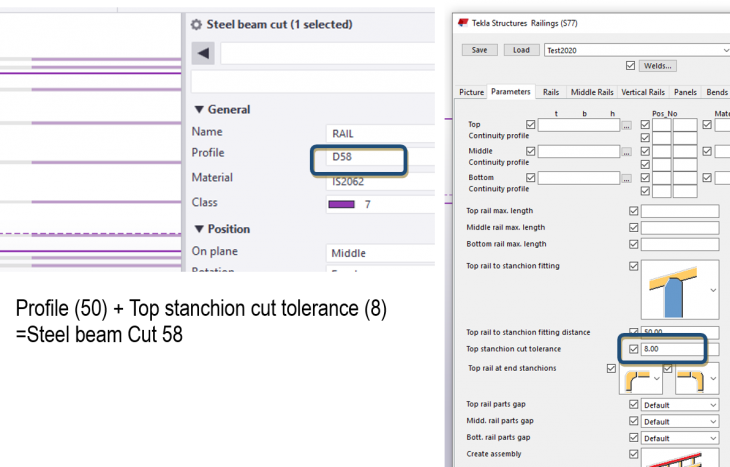Click the Create assembly picture

pos(674,459)
